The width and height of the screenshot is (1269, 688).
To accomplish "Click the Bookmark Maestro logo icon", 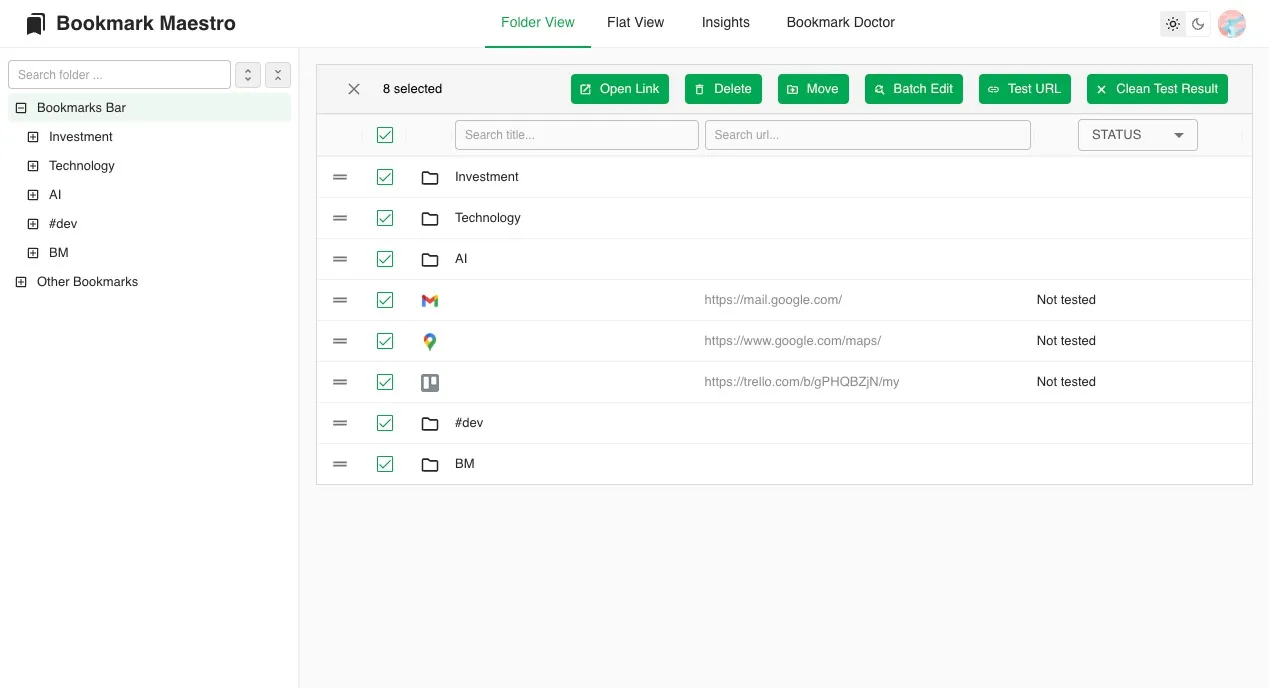I will [36, 23].
